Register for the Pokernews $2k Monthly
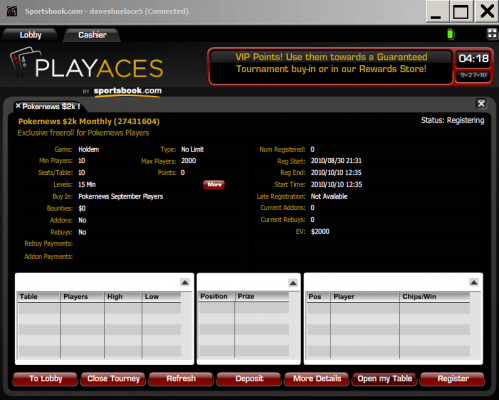This screenshot has height=400, width=499. [x=453, y=379]
